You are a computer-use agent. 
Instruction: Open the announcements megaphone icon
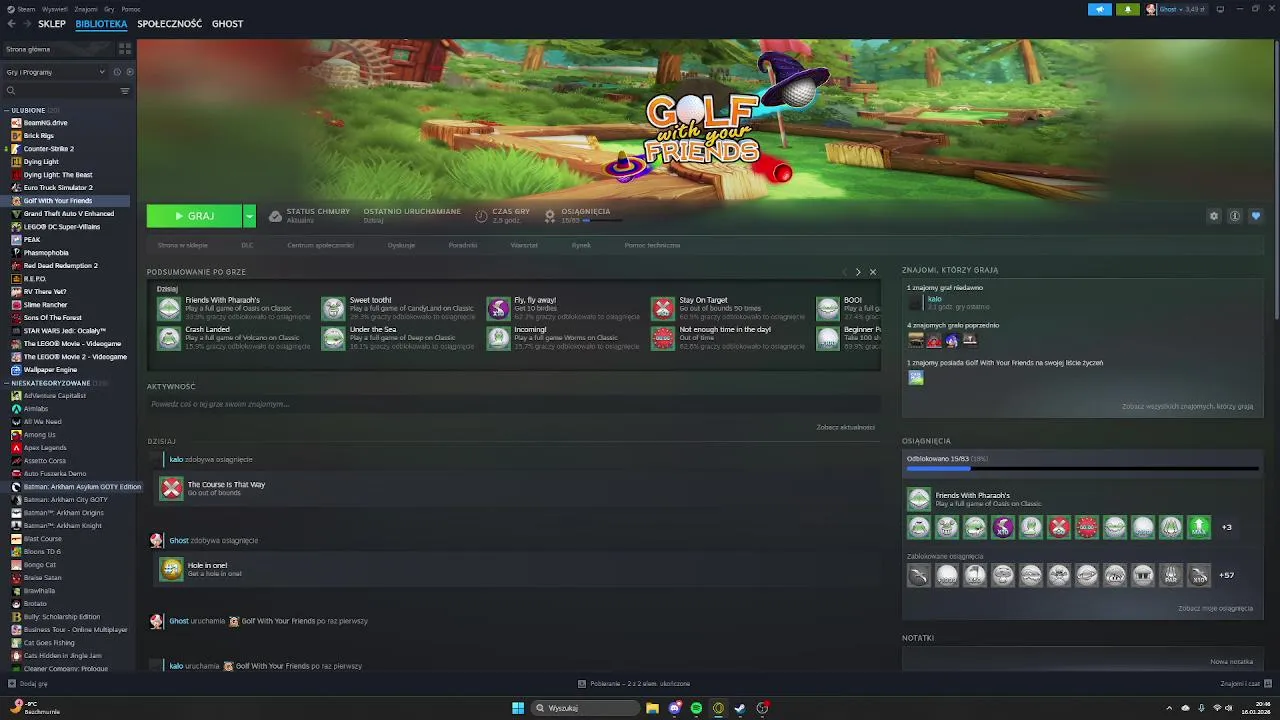point(1100,9)
